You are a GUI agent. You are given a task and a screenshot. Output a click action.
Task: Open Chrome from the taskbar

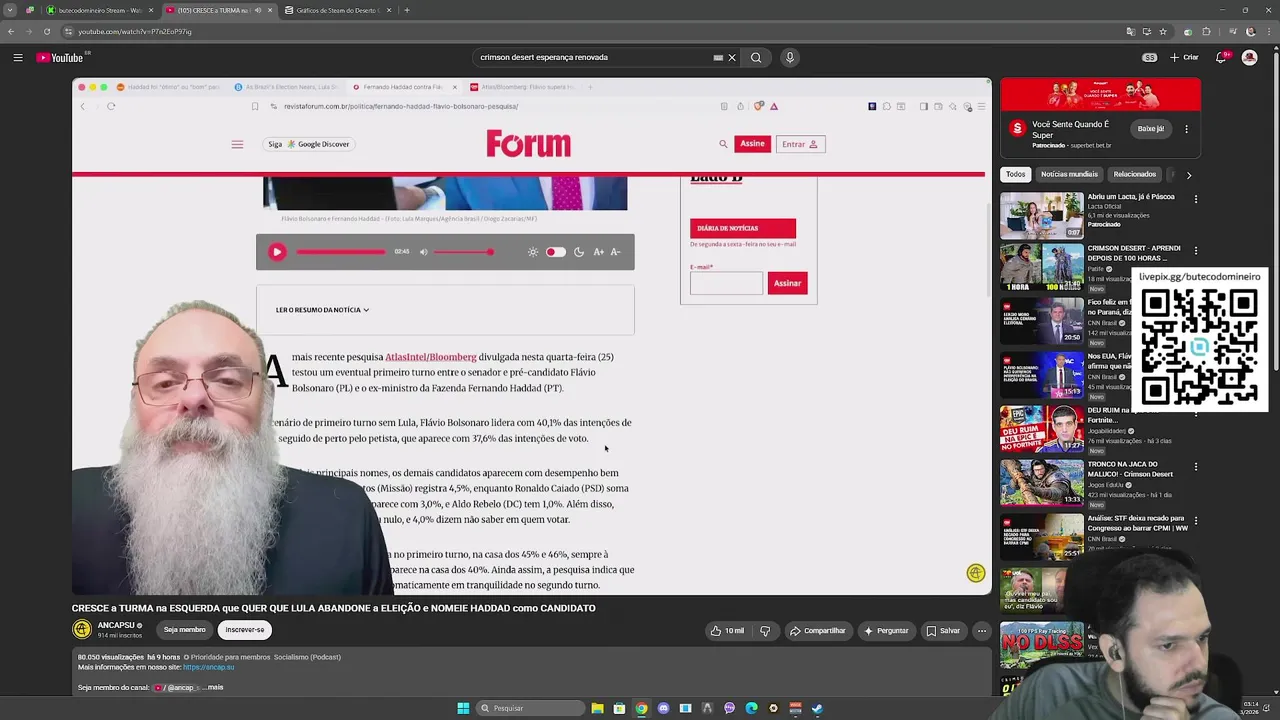(x=641, y=708)
